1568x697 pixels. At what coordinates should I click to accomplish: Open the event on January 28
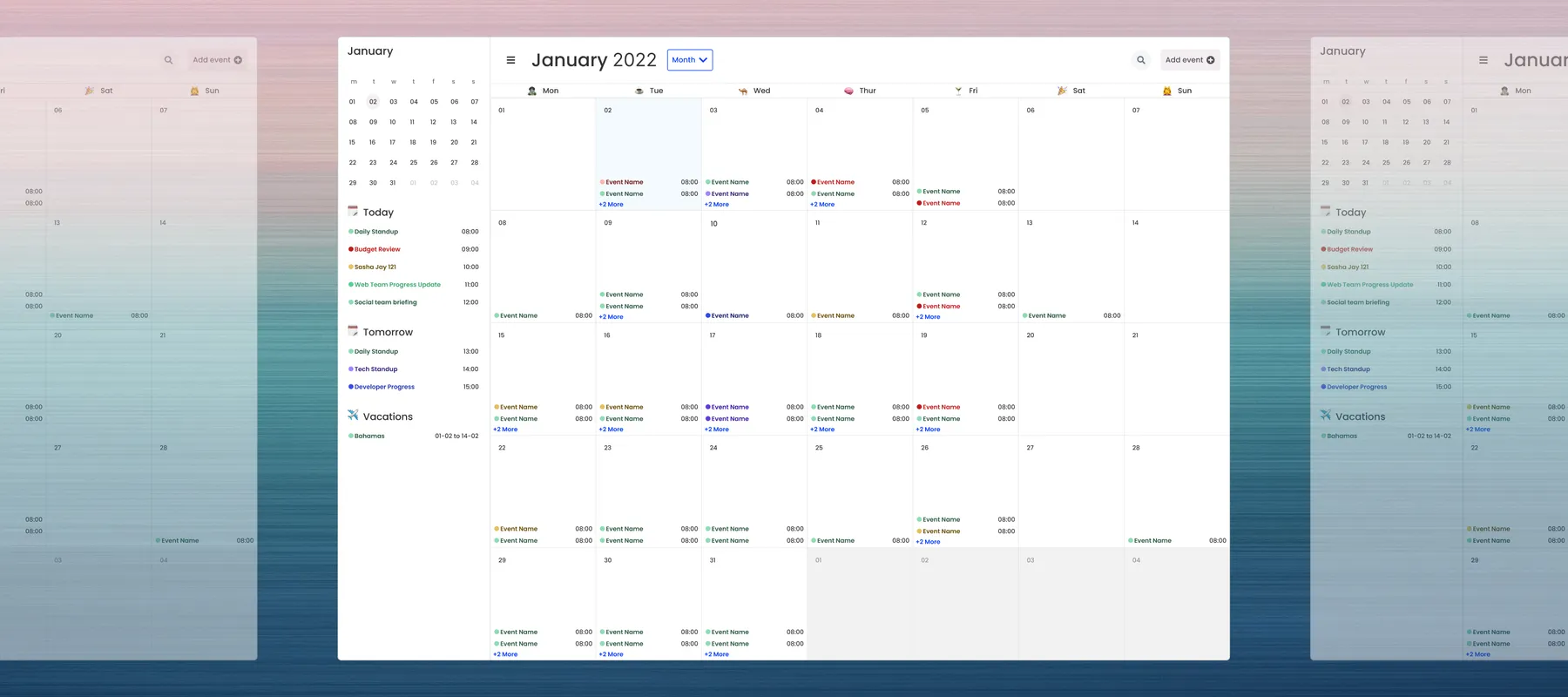(1177, 541)
